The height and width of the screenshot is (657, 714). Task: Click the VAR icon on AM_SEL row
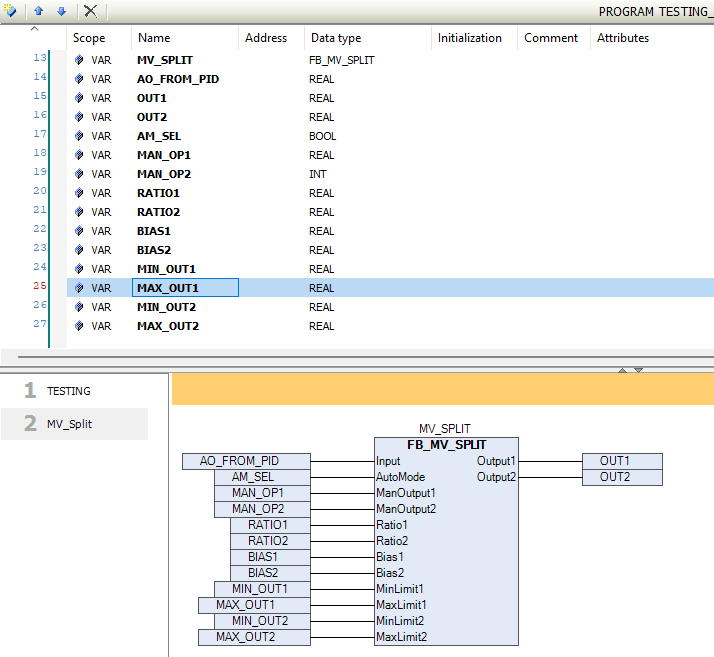(79, 136)
